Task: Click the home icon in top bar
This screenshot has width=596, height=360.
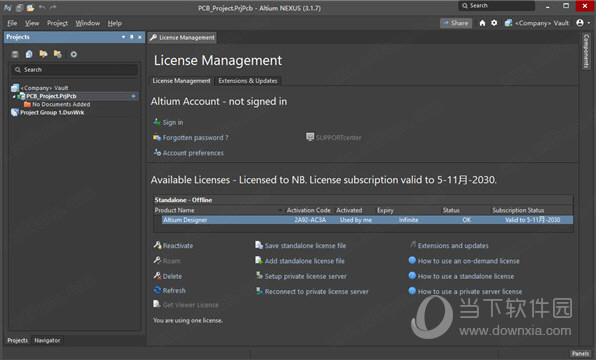Action: (x=482, y=23)
